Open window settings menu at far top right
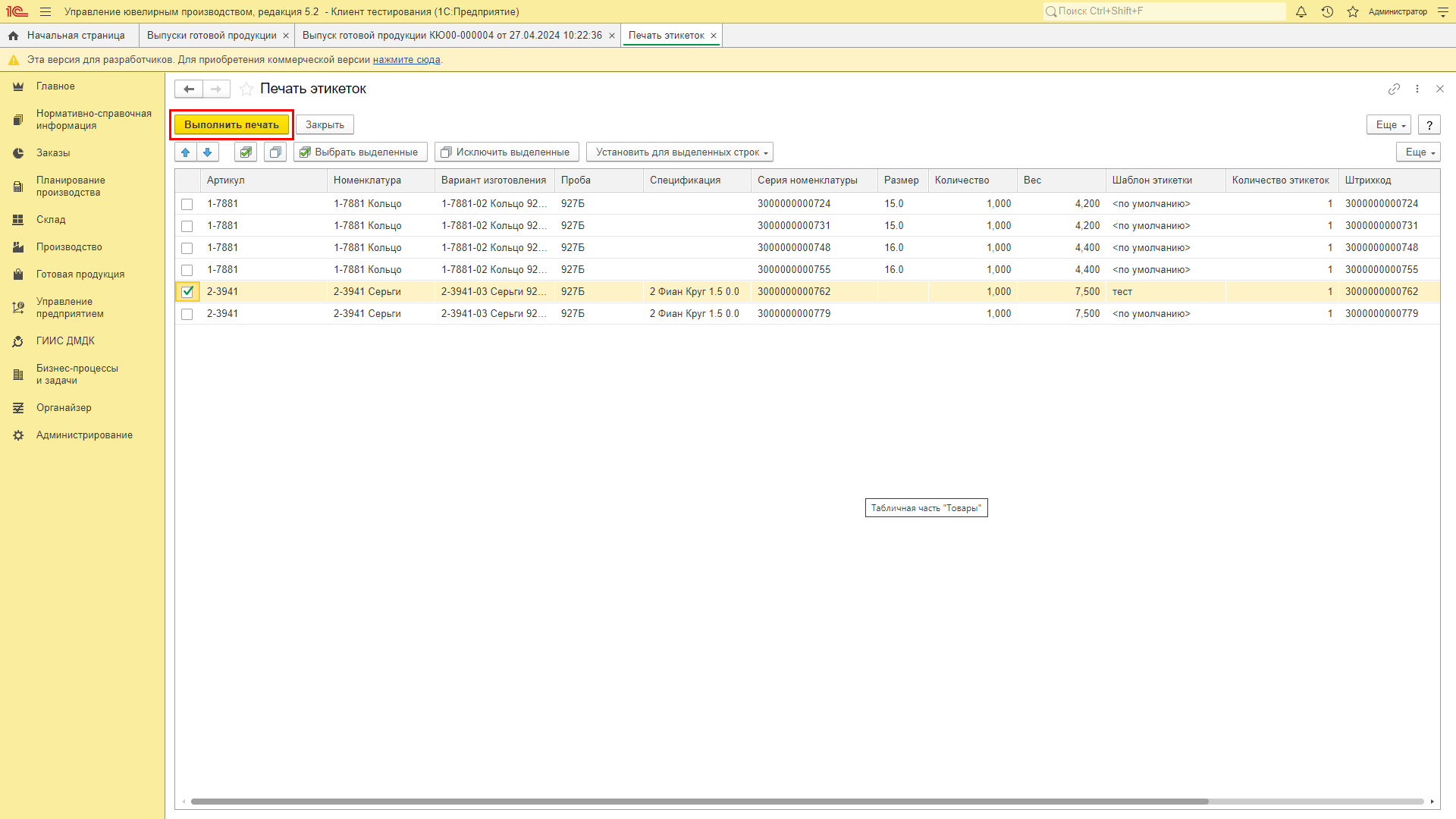The width and height of the screenshot is (1456, 819). [x=1442, y=11]
